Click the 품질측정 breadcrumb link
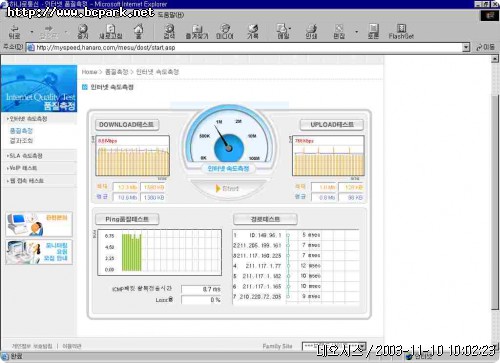 [x=116, y=72]
